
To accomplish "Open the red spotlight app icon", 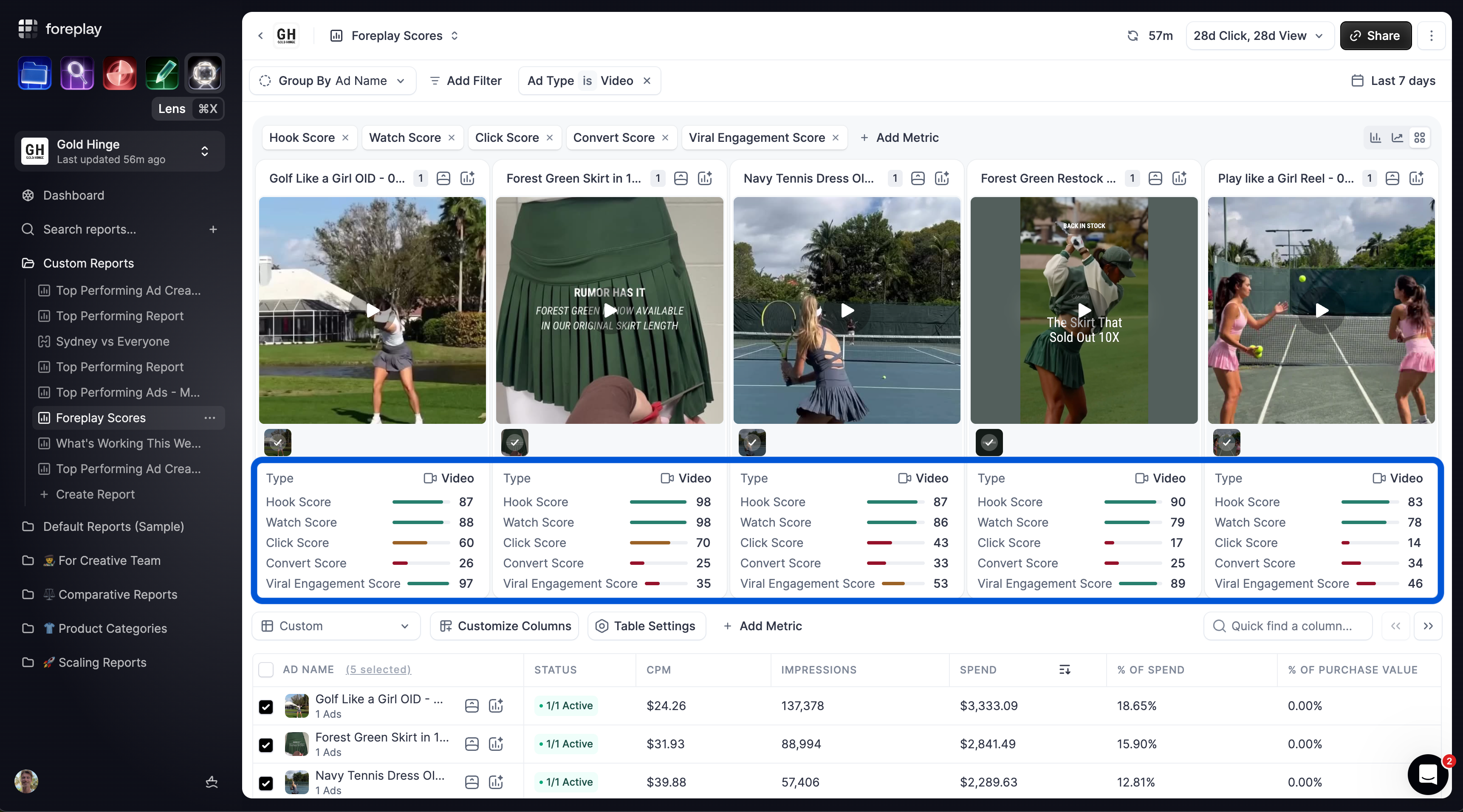I will pos(120,73).
